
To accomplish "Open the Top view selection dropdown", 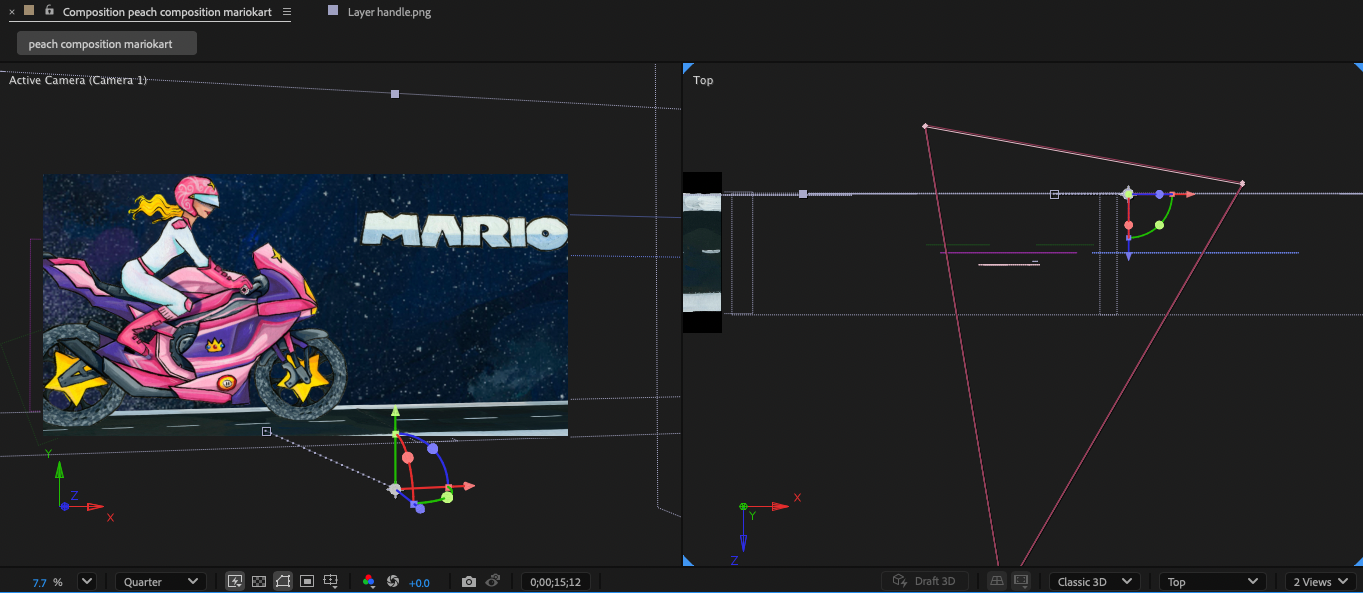I will point(1212,581).
